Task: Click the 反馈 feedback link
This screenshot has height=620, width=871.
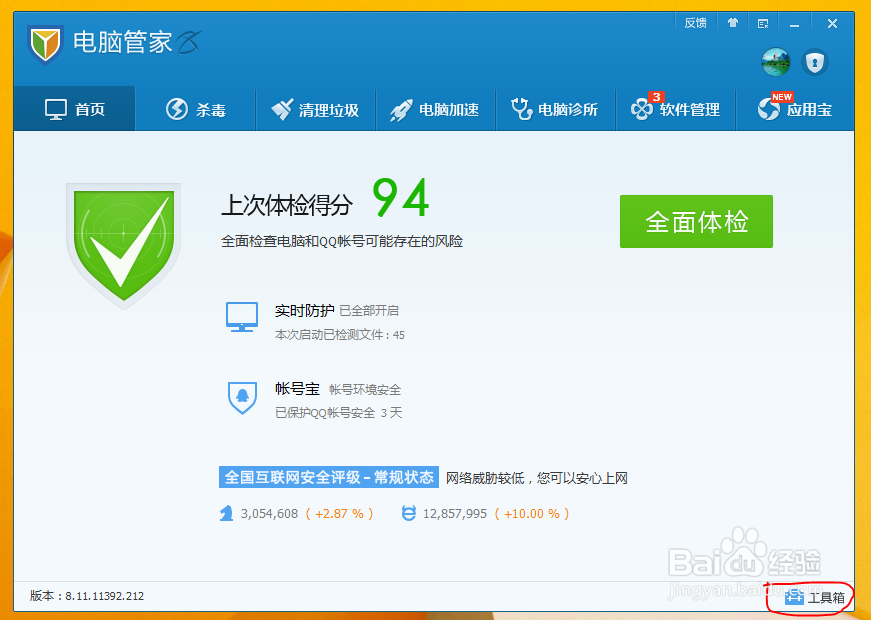Action: point(695,23)
